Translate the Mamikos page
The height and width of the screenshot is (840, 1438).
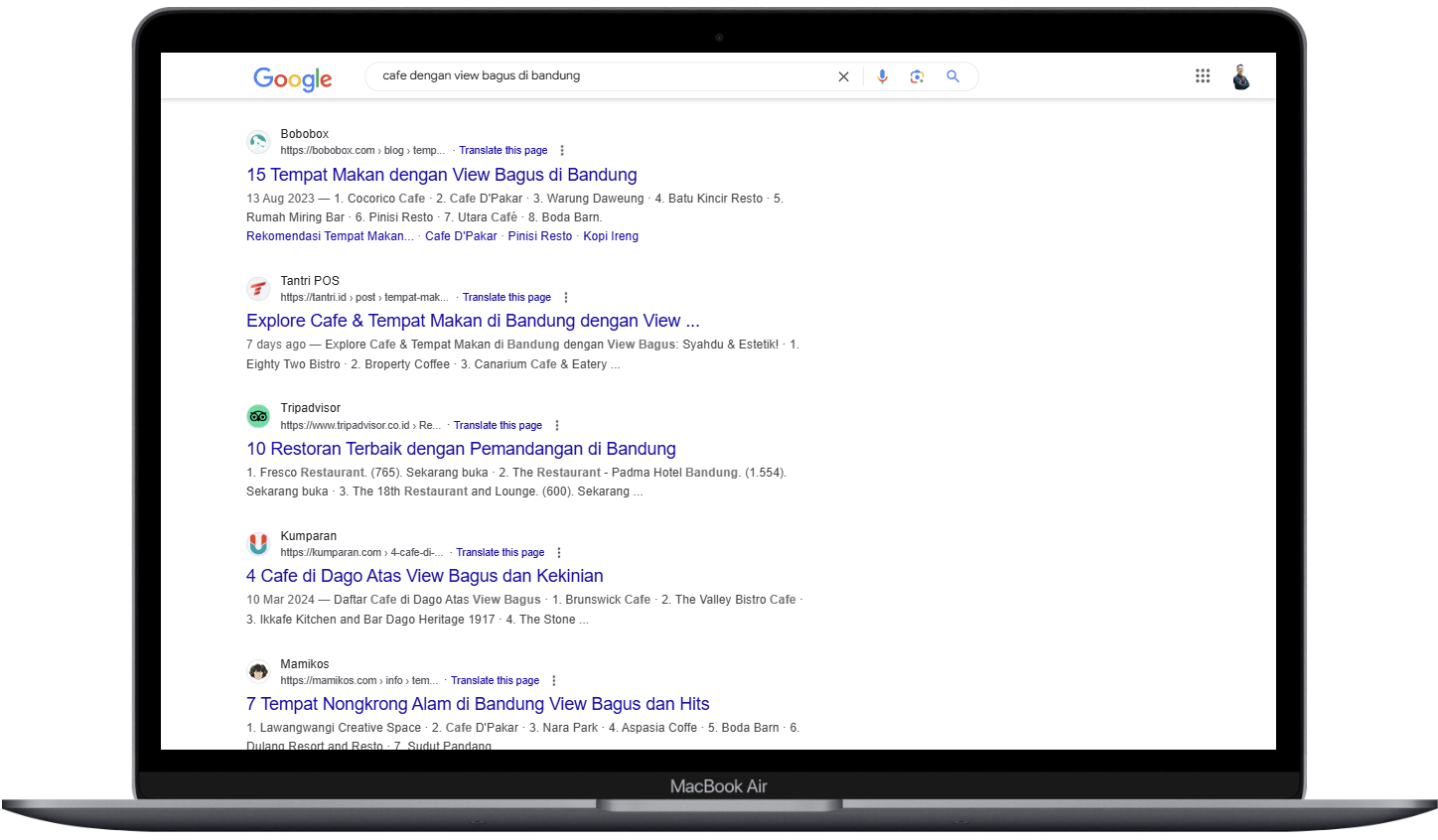(495, 681)
